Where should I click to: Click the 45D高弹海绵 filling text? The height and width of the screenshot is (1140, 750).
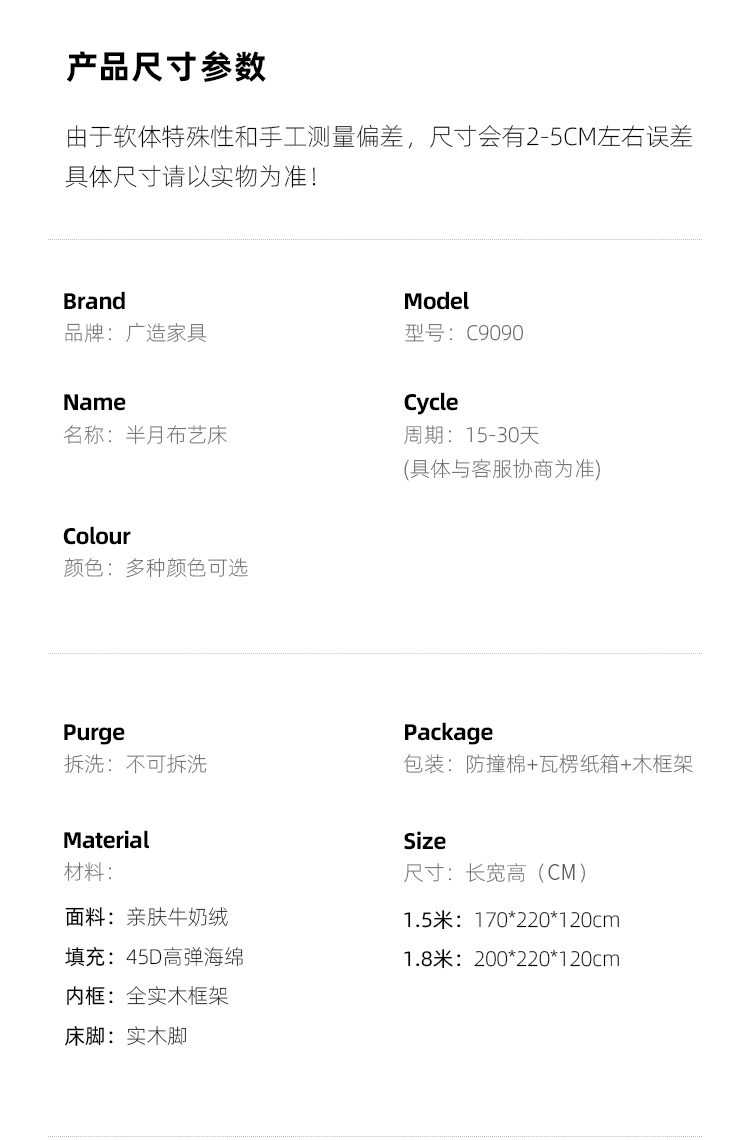(185, 957)
